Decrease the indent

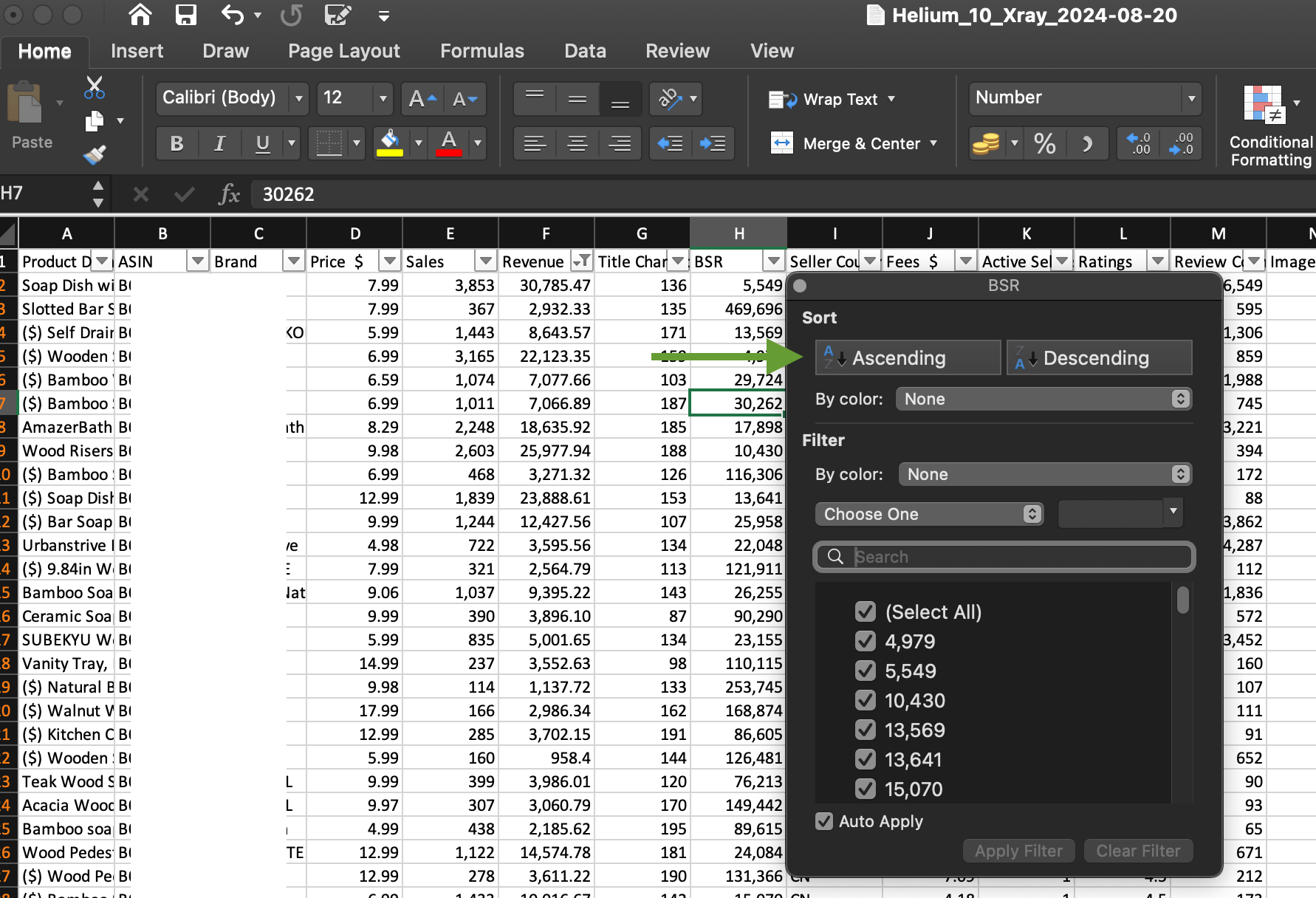pos(671,143)
